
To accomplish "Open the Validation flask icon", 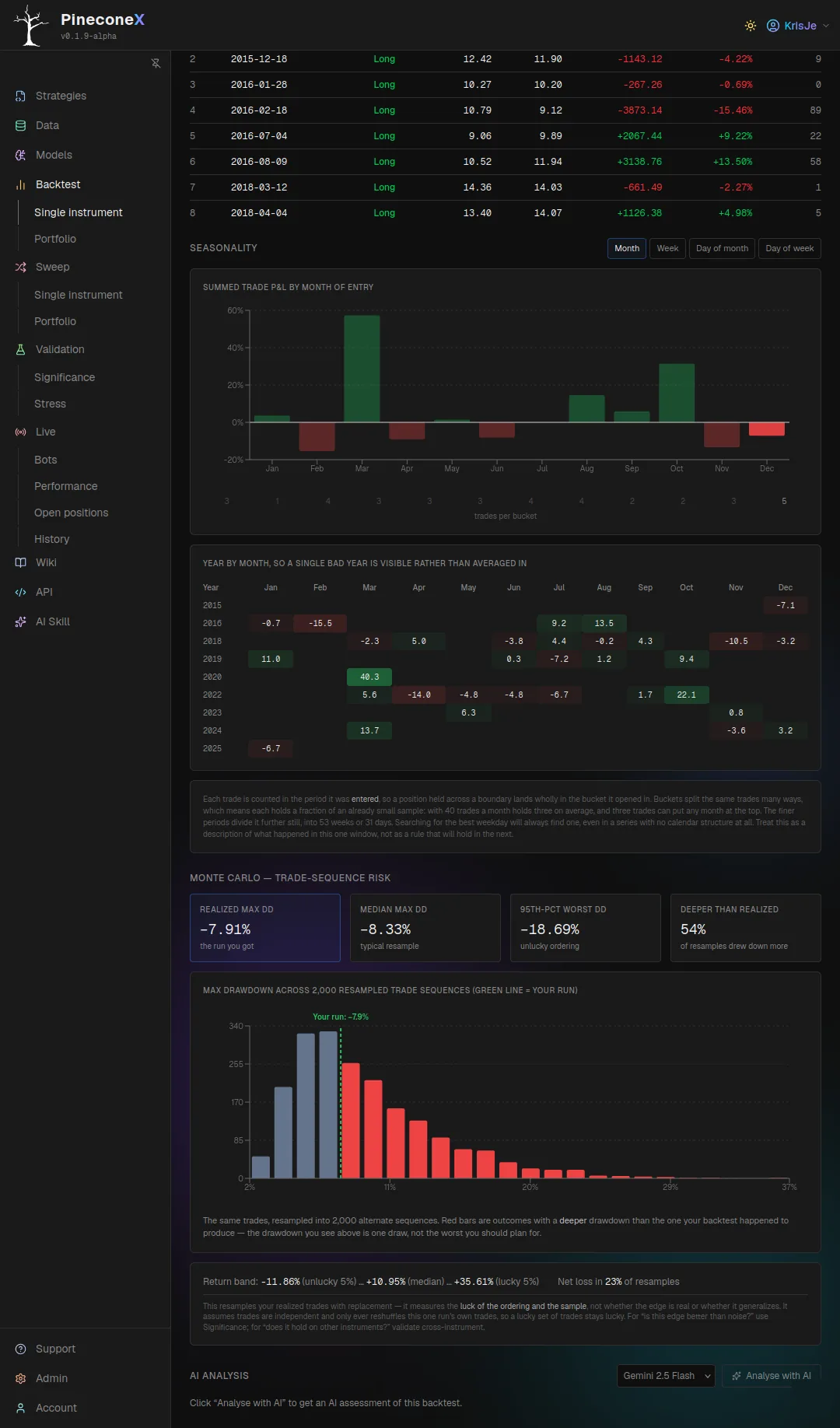I will (x=21, y=349).
